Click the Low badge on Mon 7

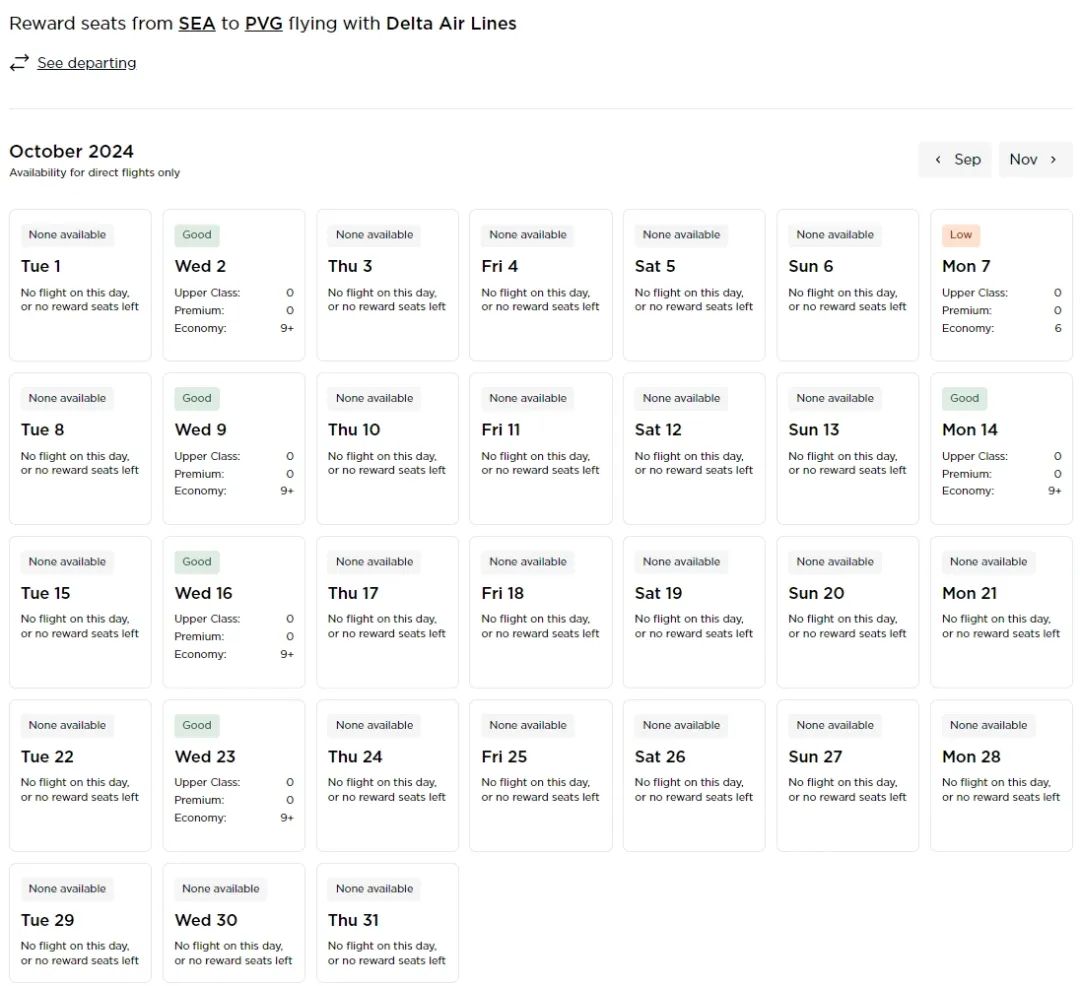coord(960,235)
